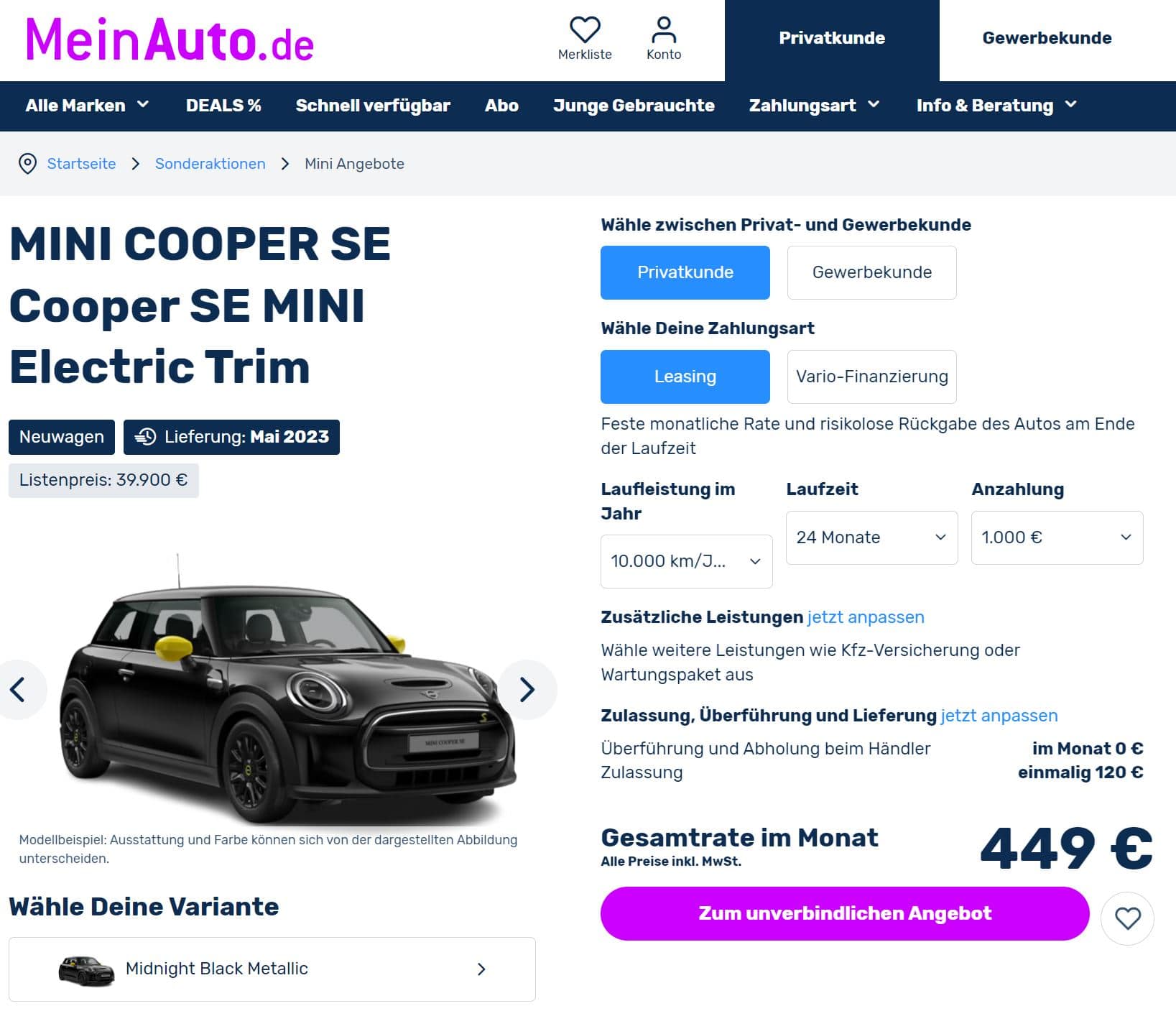The width and height of the screenshot is (1176, 1011).
Task: Click the MeinAuto.de logo
Action: click(170, 40)
